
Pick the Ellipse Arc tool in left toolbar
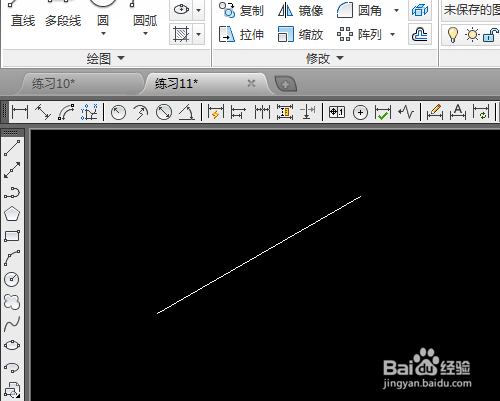12,368
